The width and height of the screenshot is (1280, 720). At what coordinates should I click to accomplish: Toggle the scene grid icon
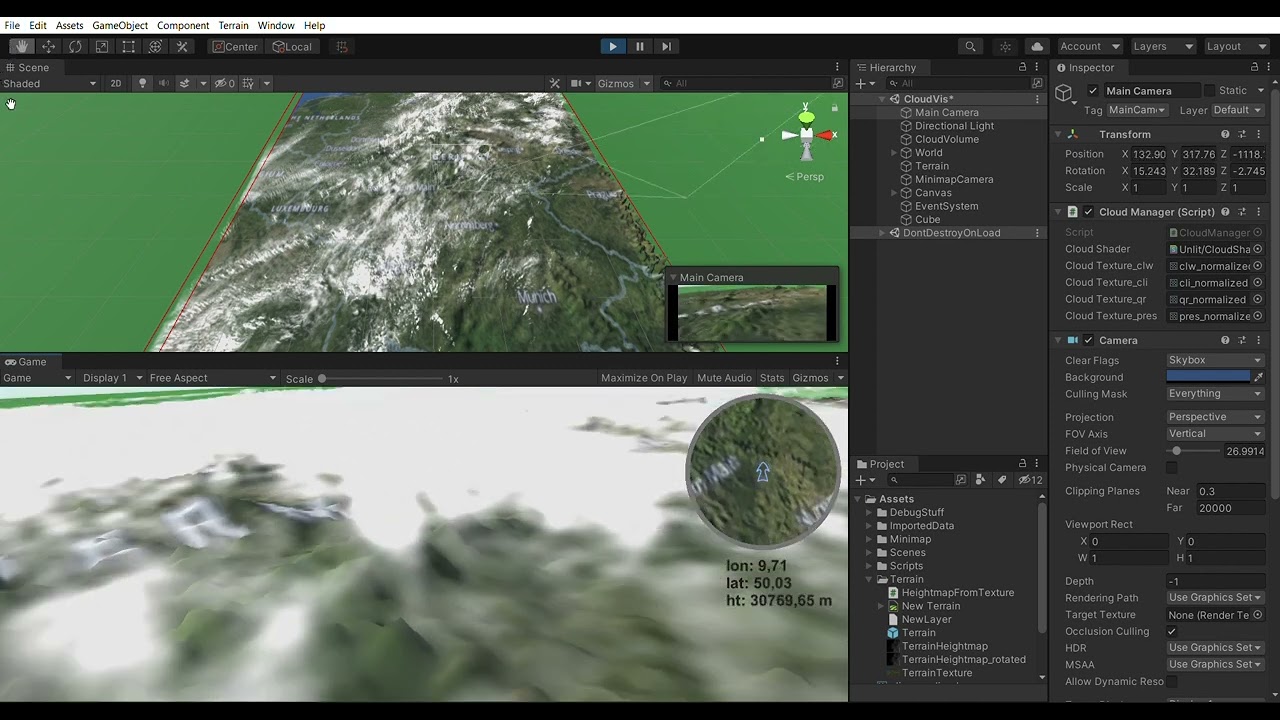pos(248,83)
